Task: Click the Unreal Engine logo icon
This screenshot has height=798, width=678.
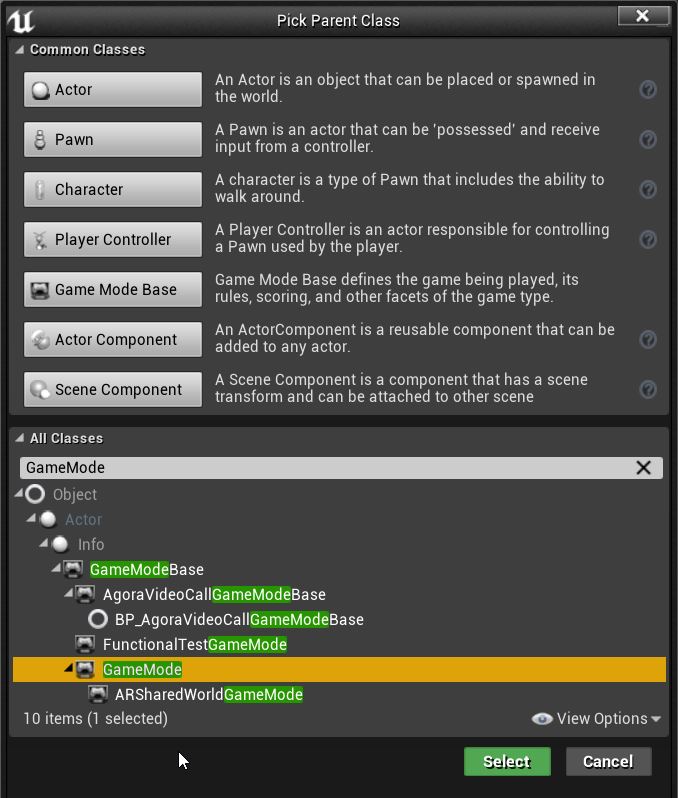Action: pyautogui.click(x=21, y=21)
